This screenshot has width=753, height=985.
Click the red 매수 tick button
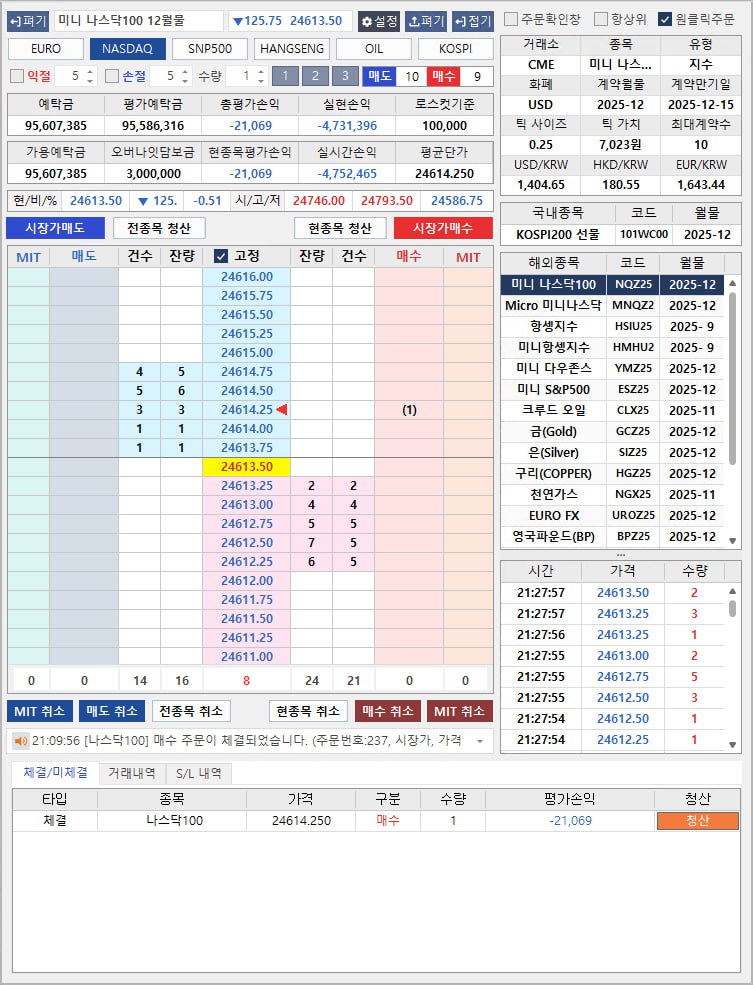click(x=444, y=76)
